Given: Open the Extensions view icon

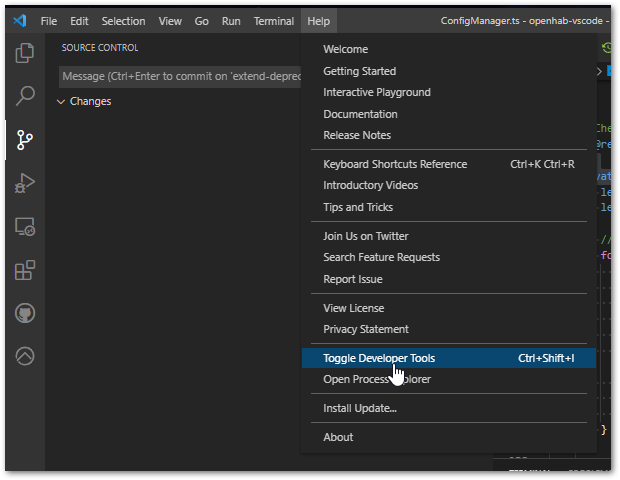Looking at the screenshot, I should click(x=25, y=270).
